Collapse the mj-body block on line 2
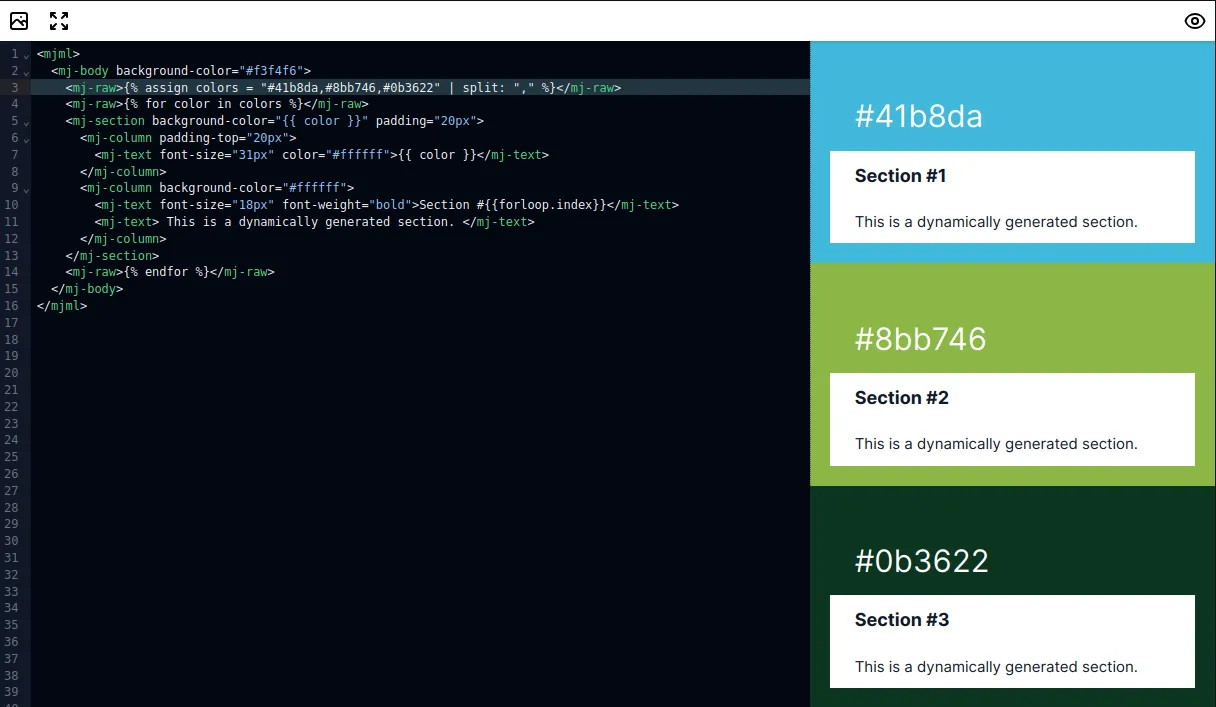The width and height of the screenshot is (1216, 707). (x=26, y=72)
